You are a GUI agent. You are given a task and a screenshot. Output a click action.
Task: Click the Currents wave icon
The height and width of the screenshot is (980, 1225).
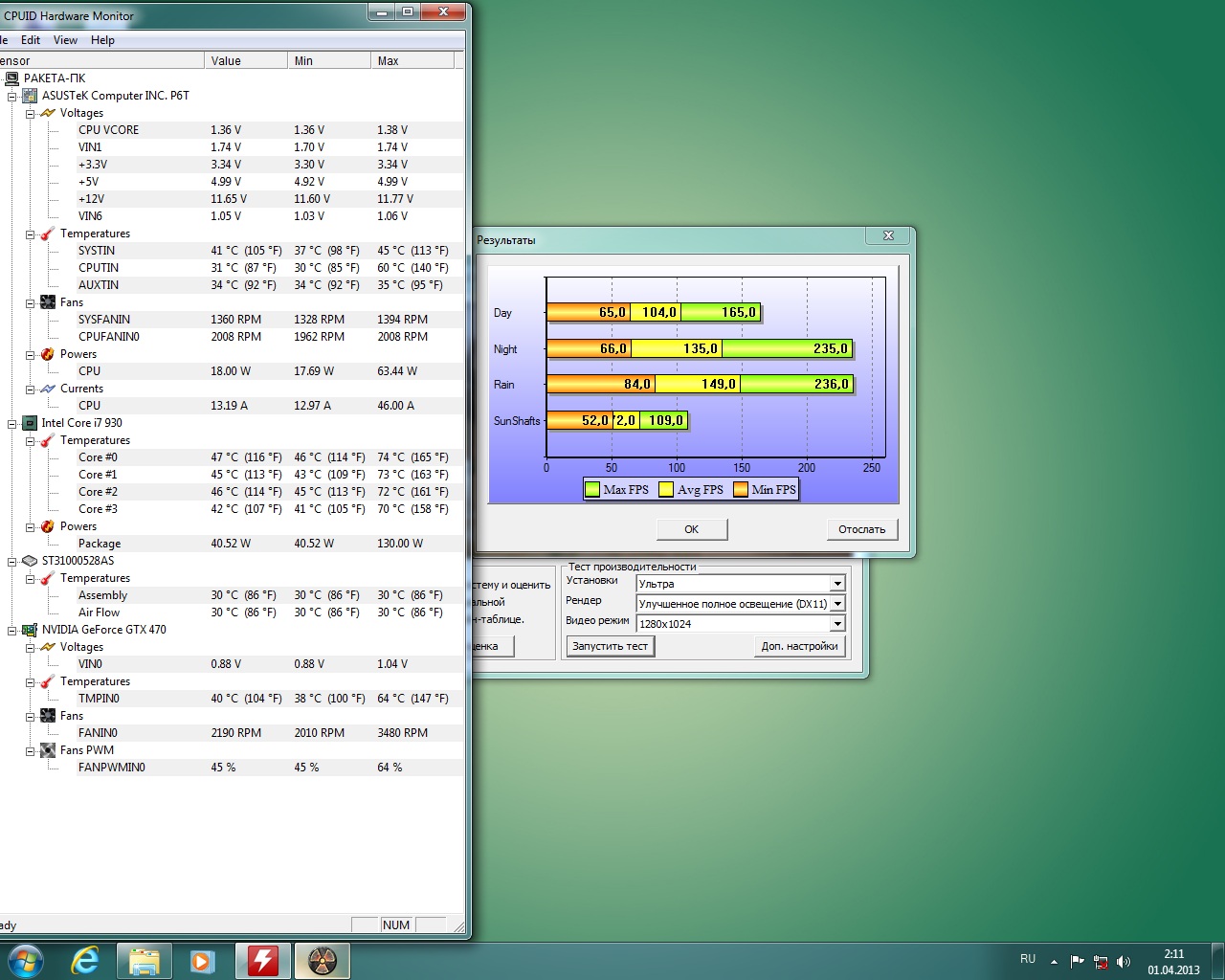[48, 389]
